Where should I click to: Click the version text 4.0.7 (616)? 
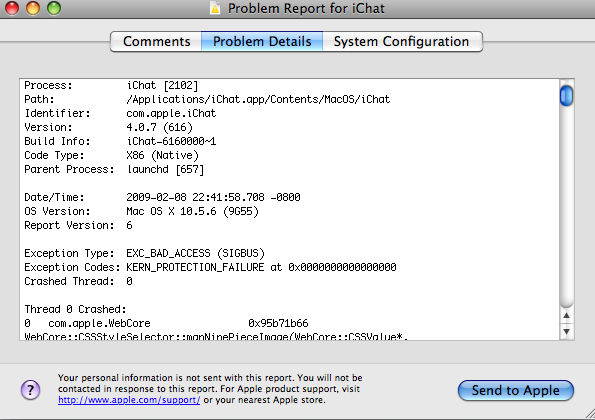(x=159, y=127)
